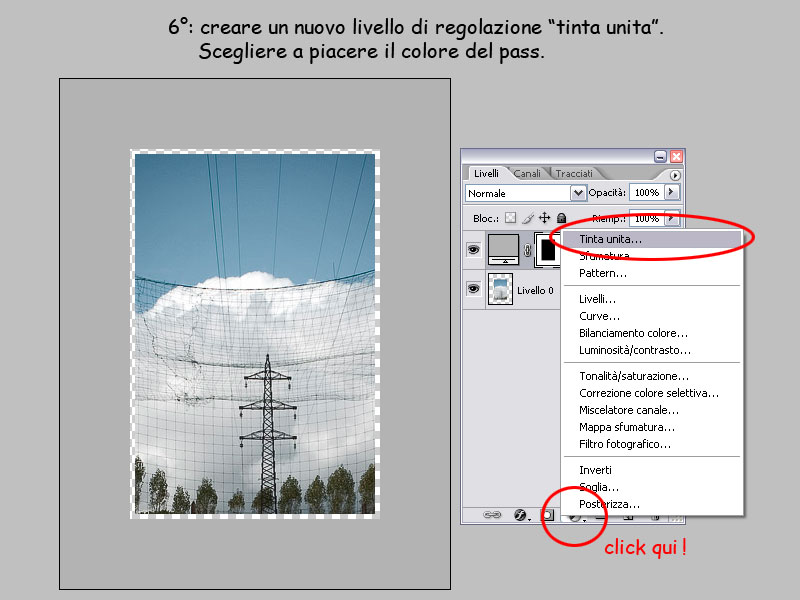Switch to the Canali tab
Viewport: 800px width, 600px height.
coord(527,172)
